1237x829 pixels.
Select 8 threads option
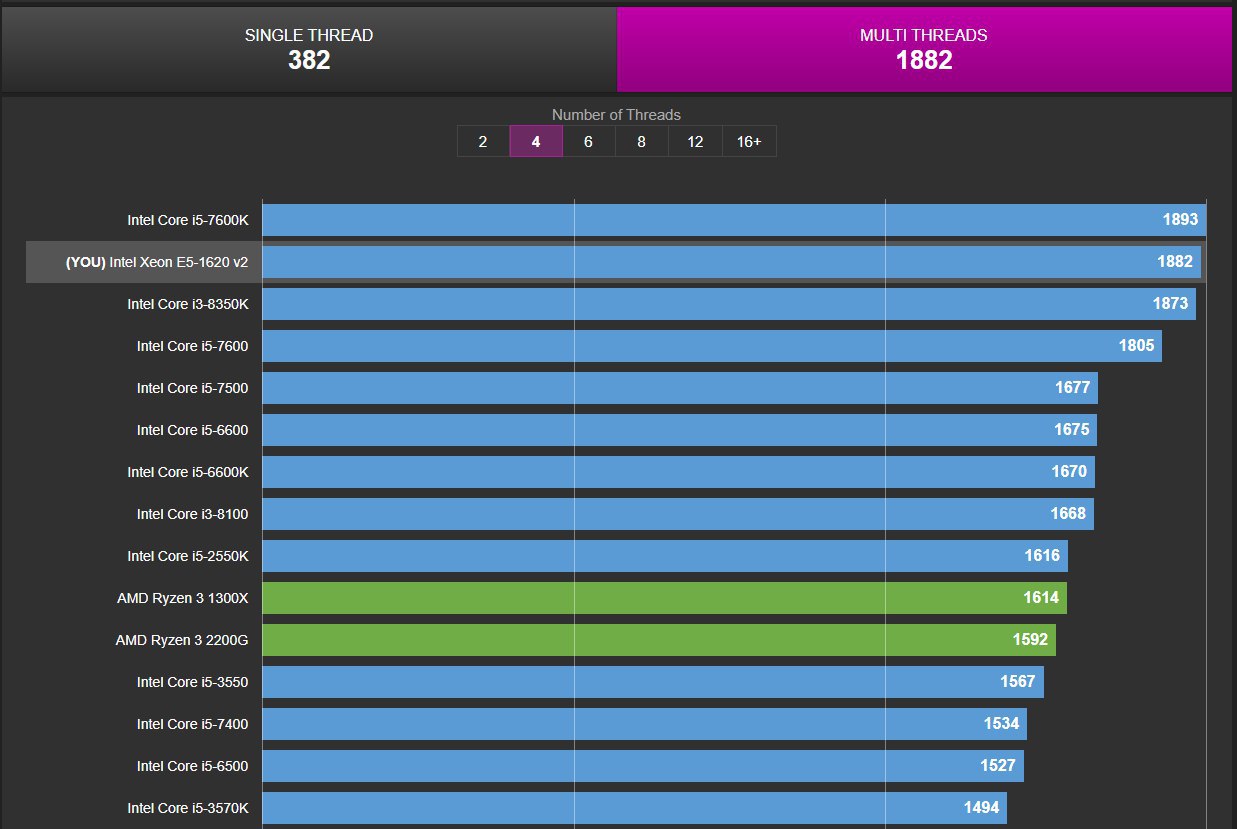(642, 141)
